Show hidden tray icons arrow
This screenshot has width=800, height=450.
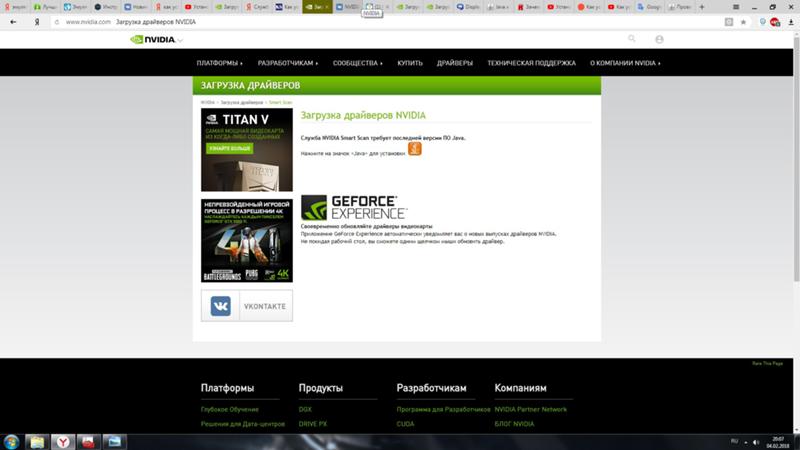[x=746, y=442]
